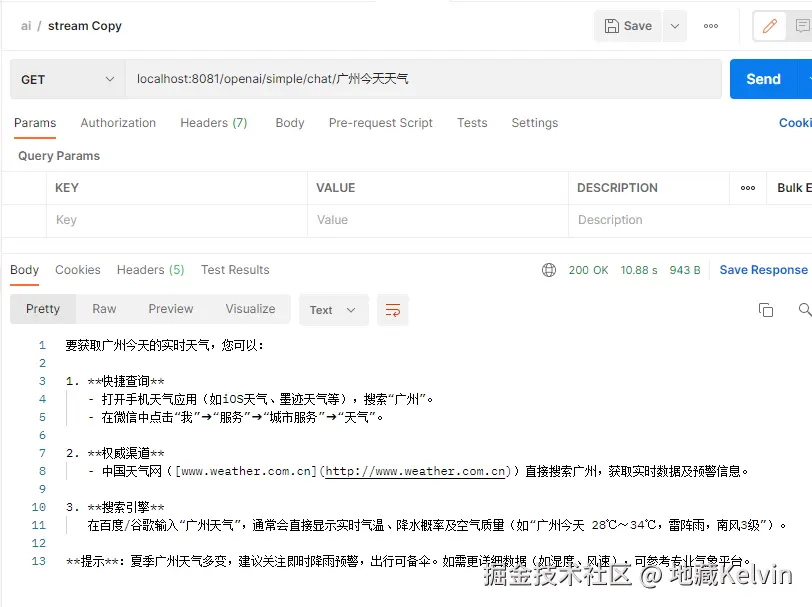Select the response Headers (5) tab
This screenshot has width=812, height=607.
(150, 270)
